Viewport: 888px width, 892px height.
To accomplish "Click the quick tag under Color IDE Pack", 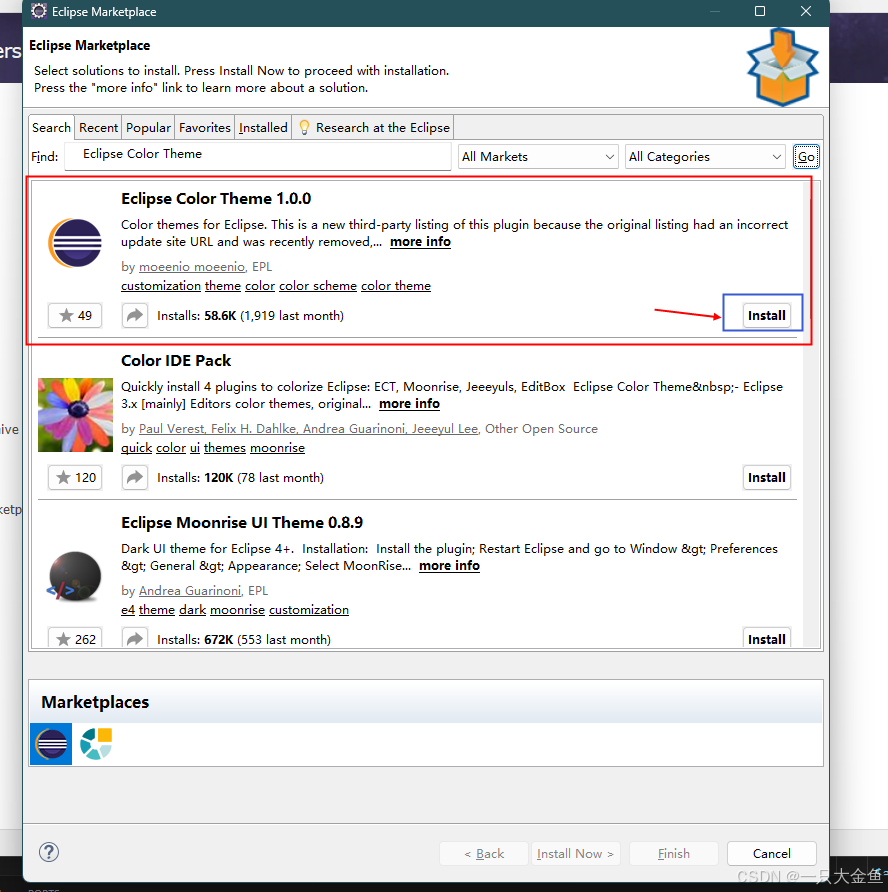I will click(137, 448).
